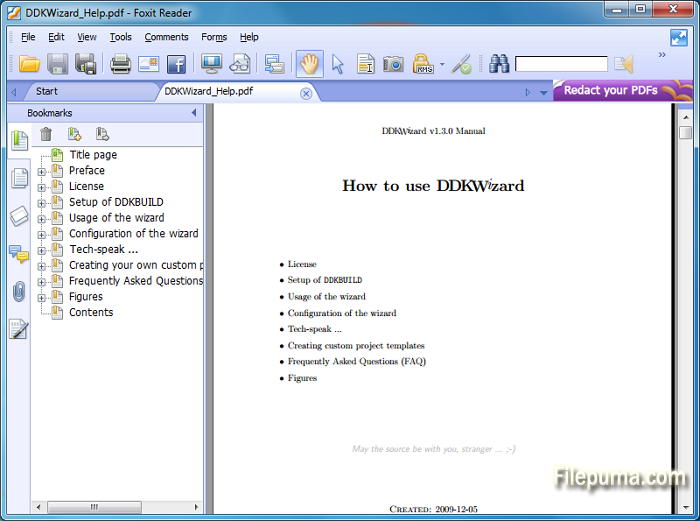
Task: Click the Save As icon in the toolbar
Action: point(85,64)
